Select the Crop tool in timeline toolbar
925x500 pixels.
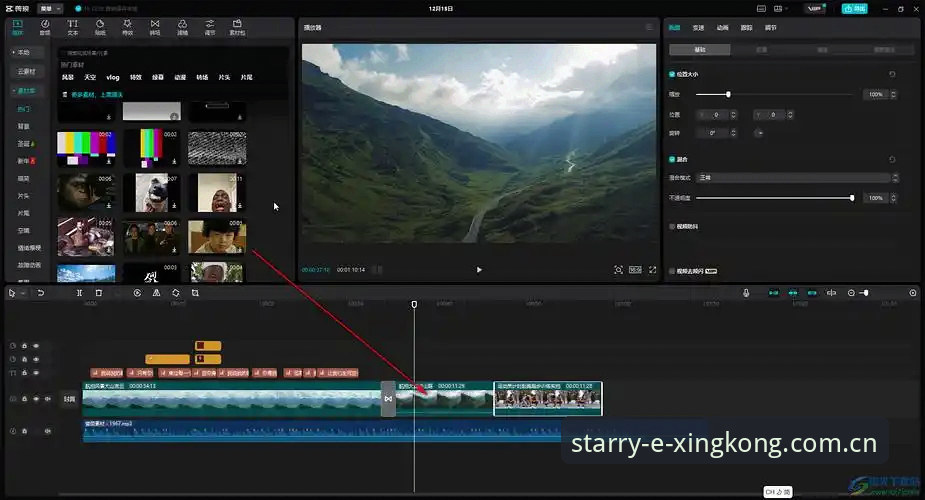coord(195,293)
